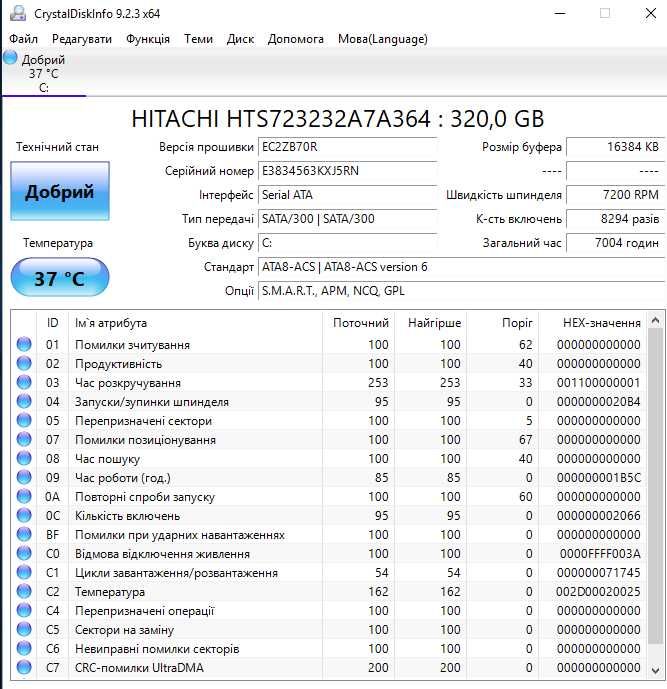Click status orb for attribute 08 Час пошуку

pos(24,458)
